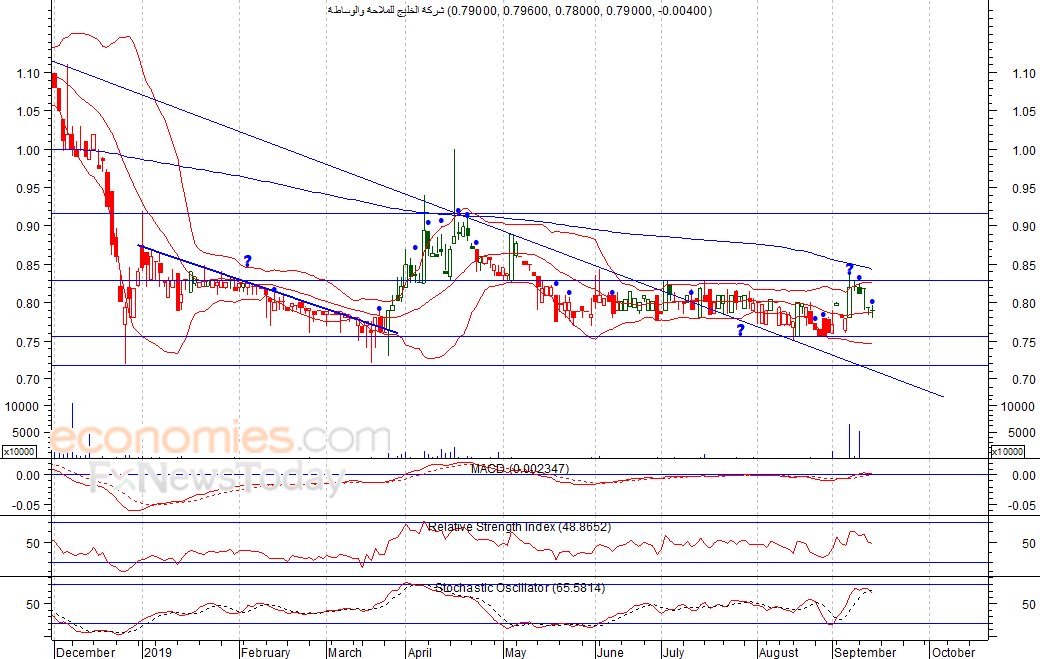
Task: Click the x10000 scale box on the left axis
Action: pyautogui.click(x=19, y=451)
